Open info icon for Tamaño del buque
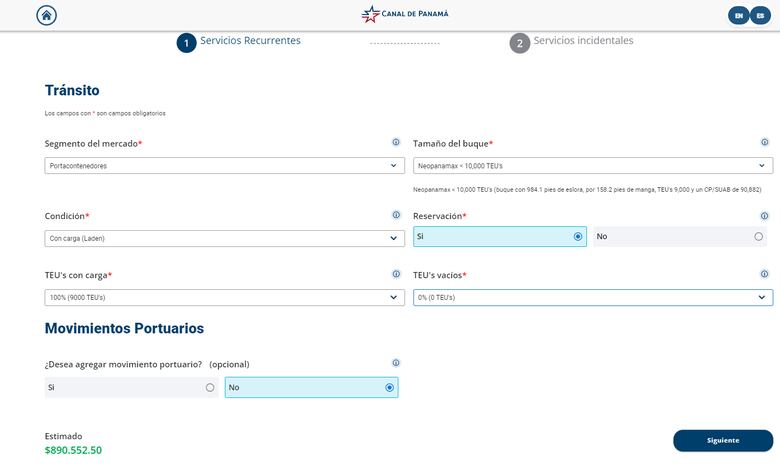Image resolution: width=780 pixels, height=466 pixels. pos(765,142)
